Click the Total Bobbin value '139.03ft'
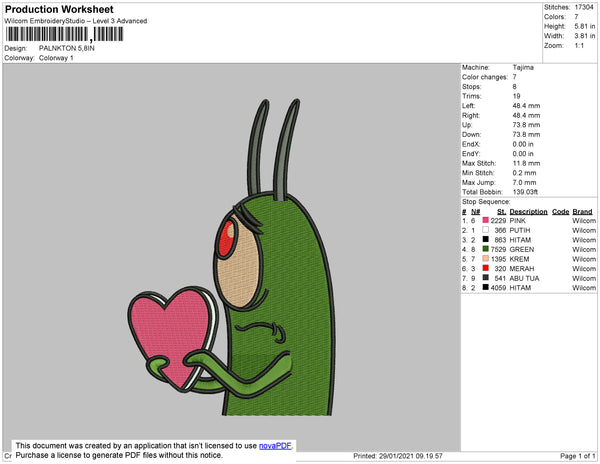This screenshot has width=600, height=464. pos(525,192)
